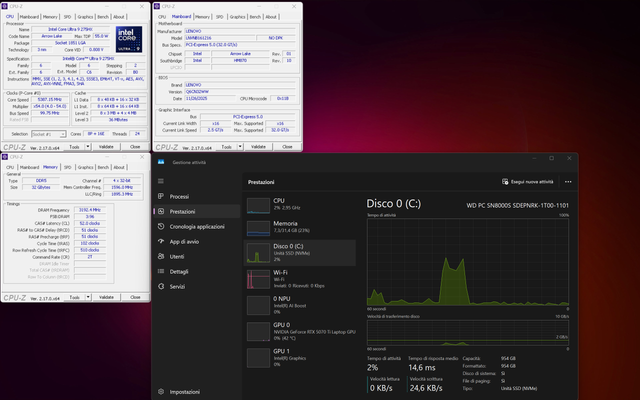Click the disk activity time graph
The image size is (640, 400).
coord(468,262)
